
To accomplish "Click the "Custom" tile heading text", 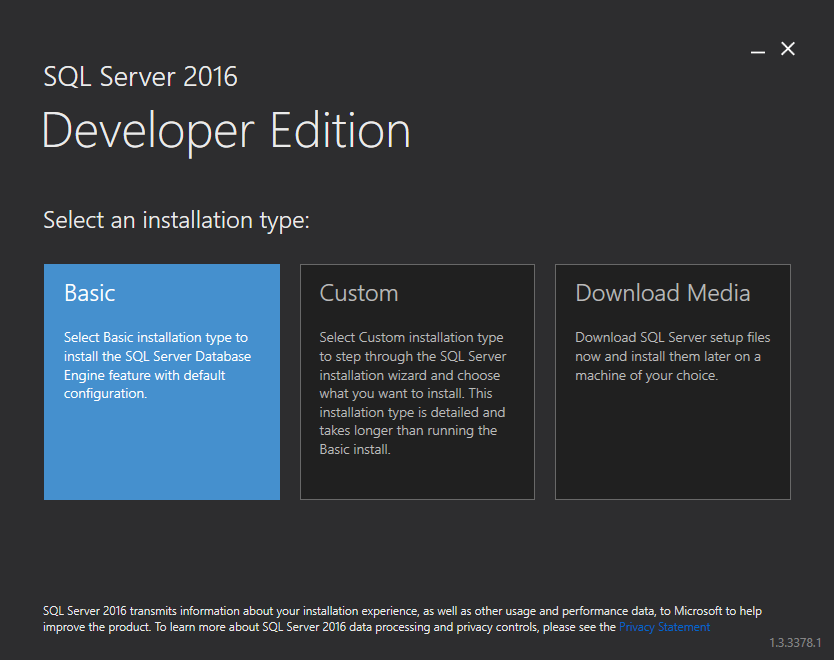I will (x=359, y=293).
